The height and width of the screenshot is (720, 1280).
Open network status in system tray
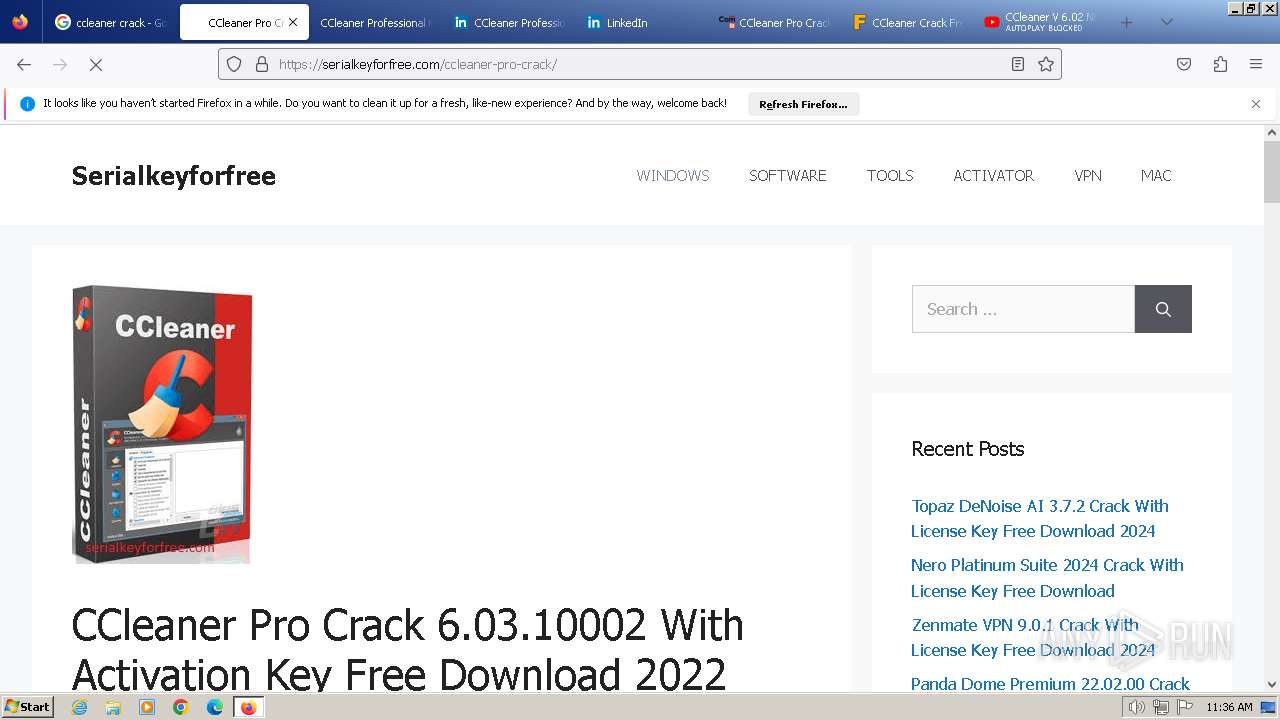(x=1161, y=707)
